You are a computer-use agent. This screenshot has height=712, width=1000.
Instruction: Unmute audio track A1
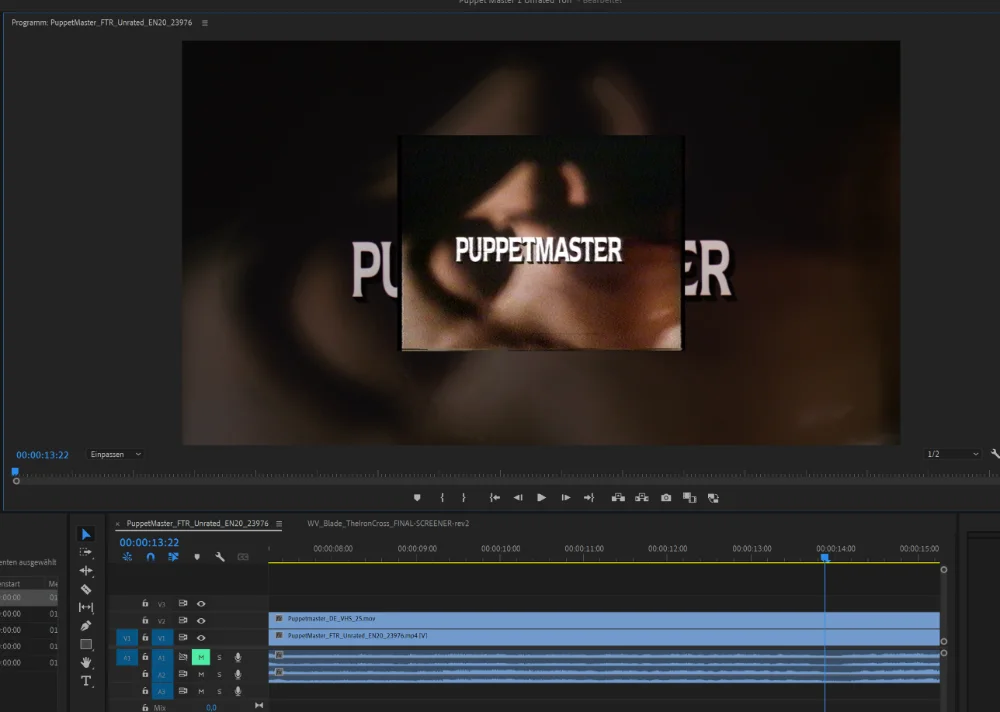coord(201,657)
